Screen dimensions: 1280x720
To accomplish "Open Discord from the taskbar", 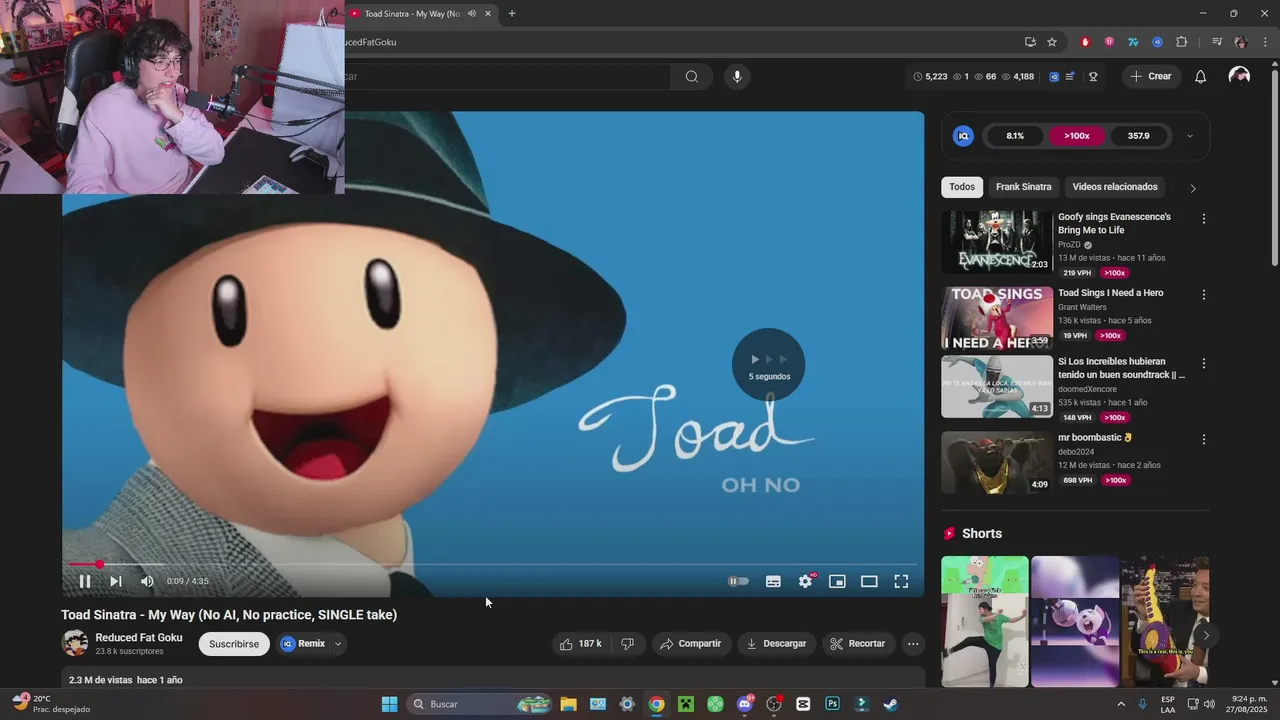I will click(744, 704).
